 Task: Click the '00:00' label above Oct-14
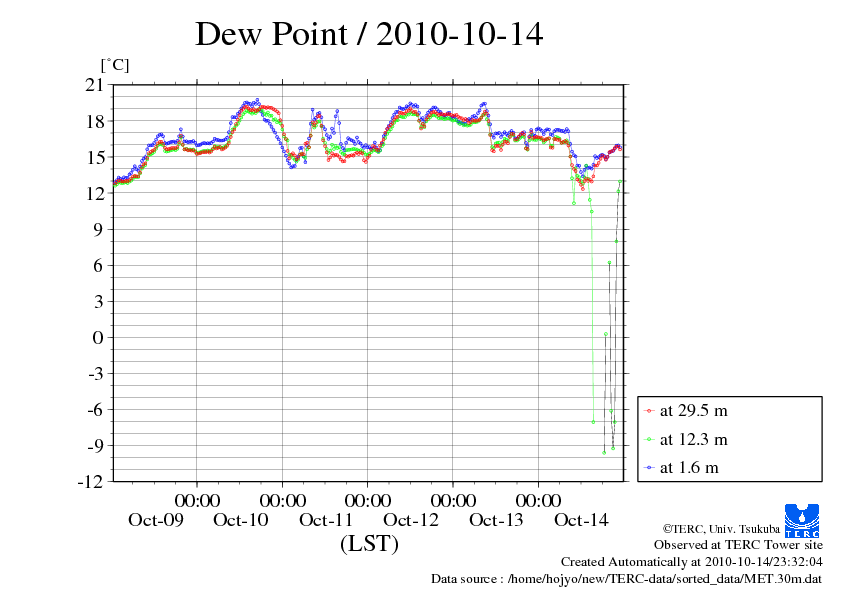click(538, 500)
